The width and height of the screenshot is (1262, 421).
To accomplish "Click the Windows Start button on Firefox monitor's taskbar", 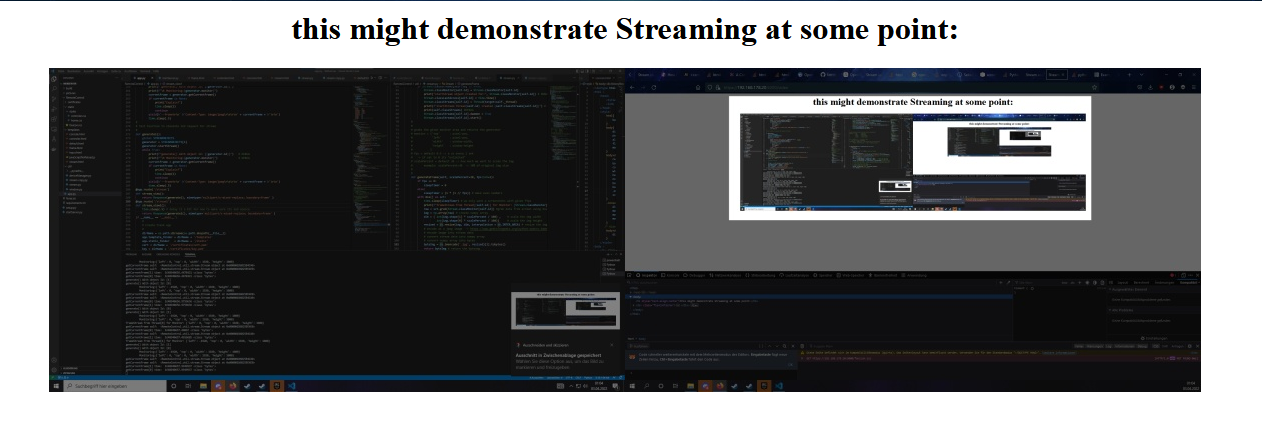I will click(x=632, y=386).
